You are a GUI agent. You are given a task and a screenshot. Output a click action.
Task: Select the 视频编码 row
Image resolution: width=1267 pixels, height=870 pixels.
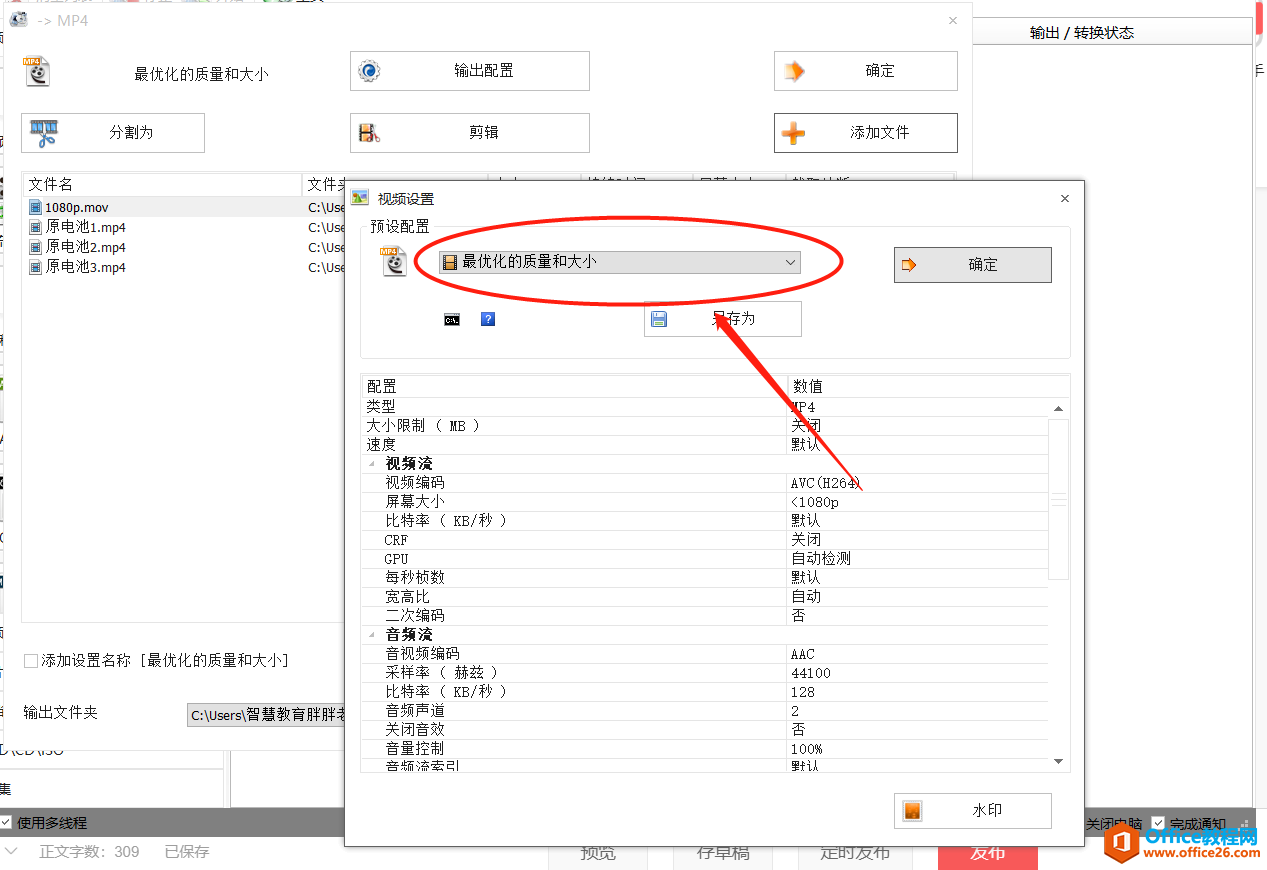[705, 483]
